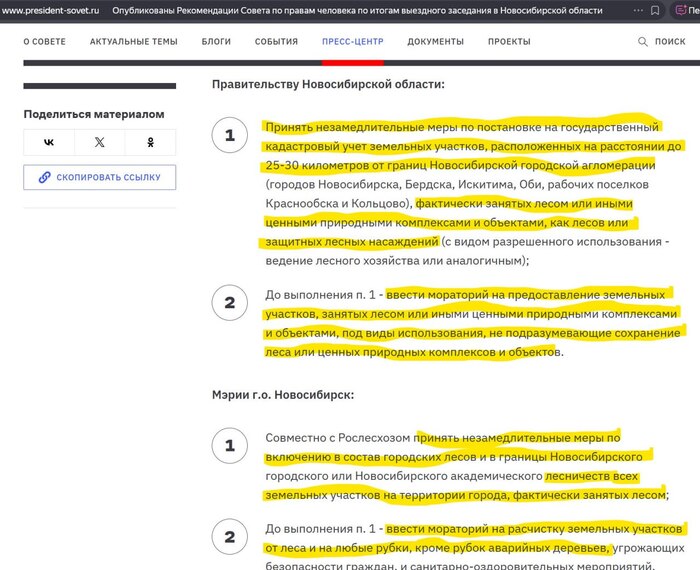Bookmark this page in browser address bar

point(655,10)
